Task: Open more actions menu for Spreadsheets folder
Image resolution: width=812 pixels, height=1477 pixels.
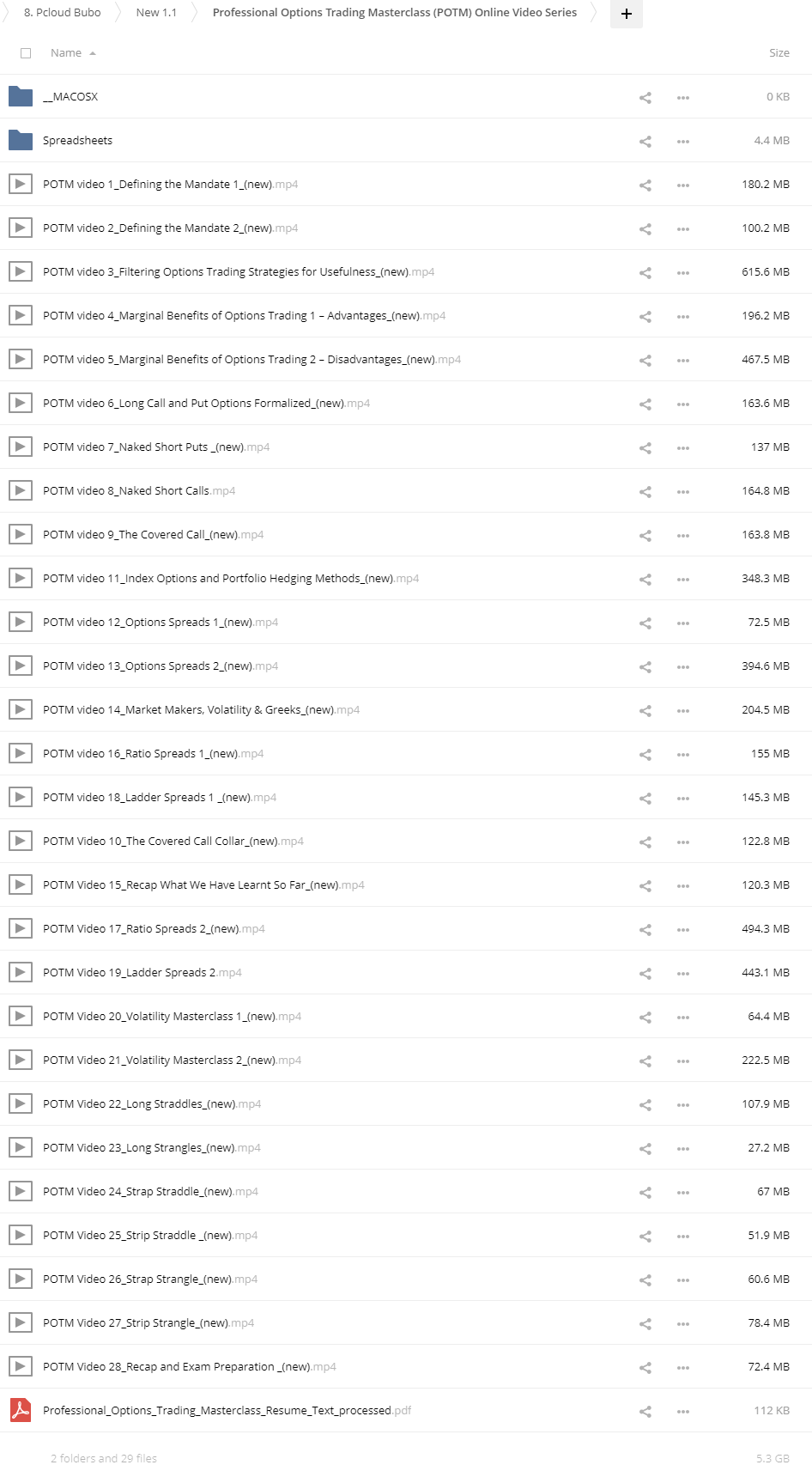Action: (682, 142)
